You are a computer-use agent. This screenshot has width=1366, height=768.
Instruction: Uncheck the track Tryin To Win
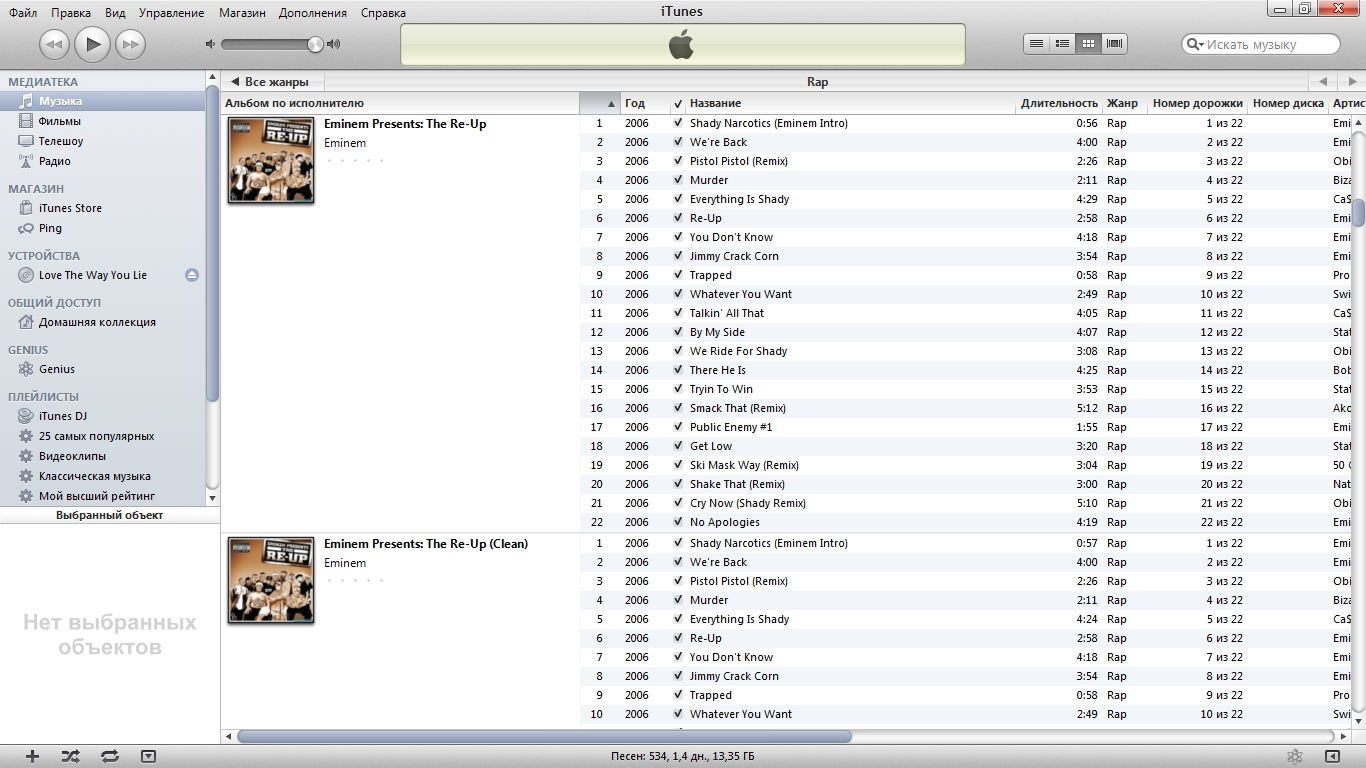click(678, 389)
